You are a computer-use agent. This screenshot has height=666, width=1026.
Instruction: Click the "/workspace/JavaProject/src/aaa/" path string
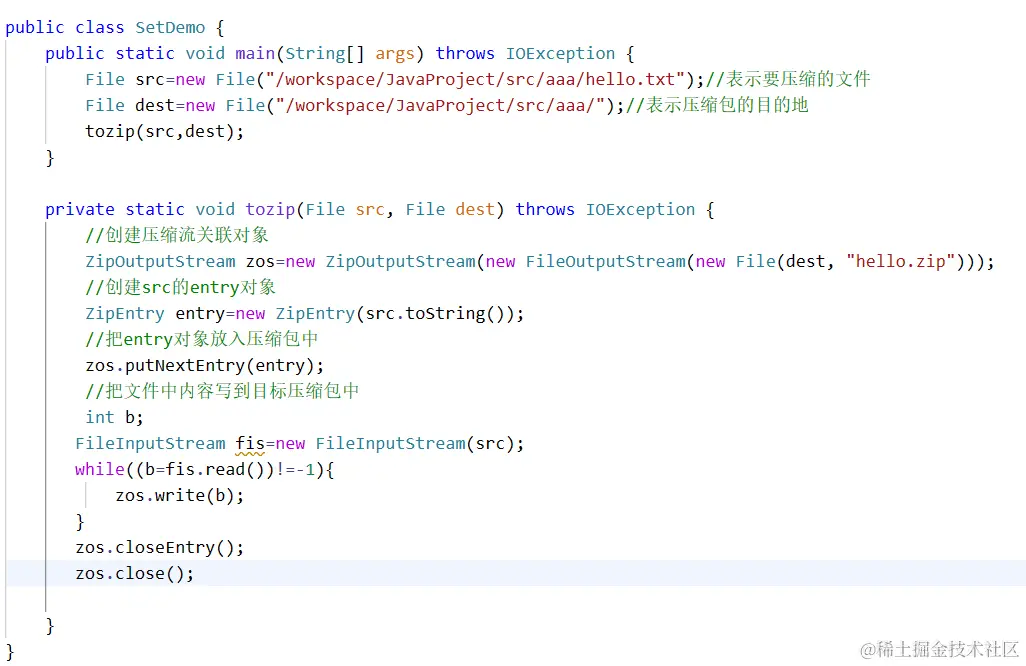[x=441, y=105]
